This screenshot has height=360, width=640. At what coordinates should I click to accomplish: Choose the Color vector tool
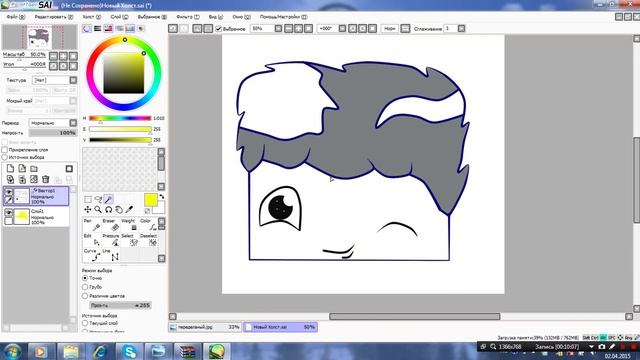pyautogui.click(x=148, y=225)
